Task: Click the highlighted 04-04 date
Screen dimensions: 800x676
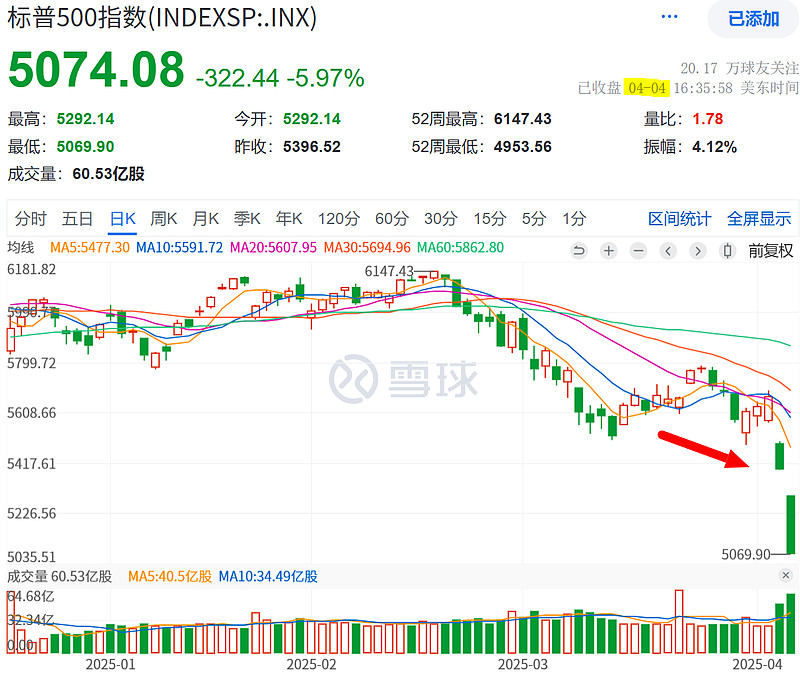Action: pyautogui.click(x=647, y=88)
